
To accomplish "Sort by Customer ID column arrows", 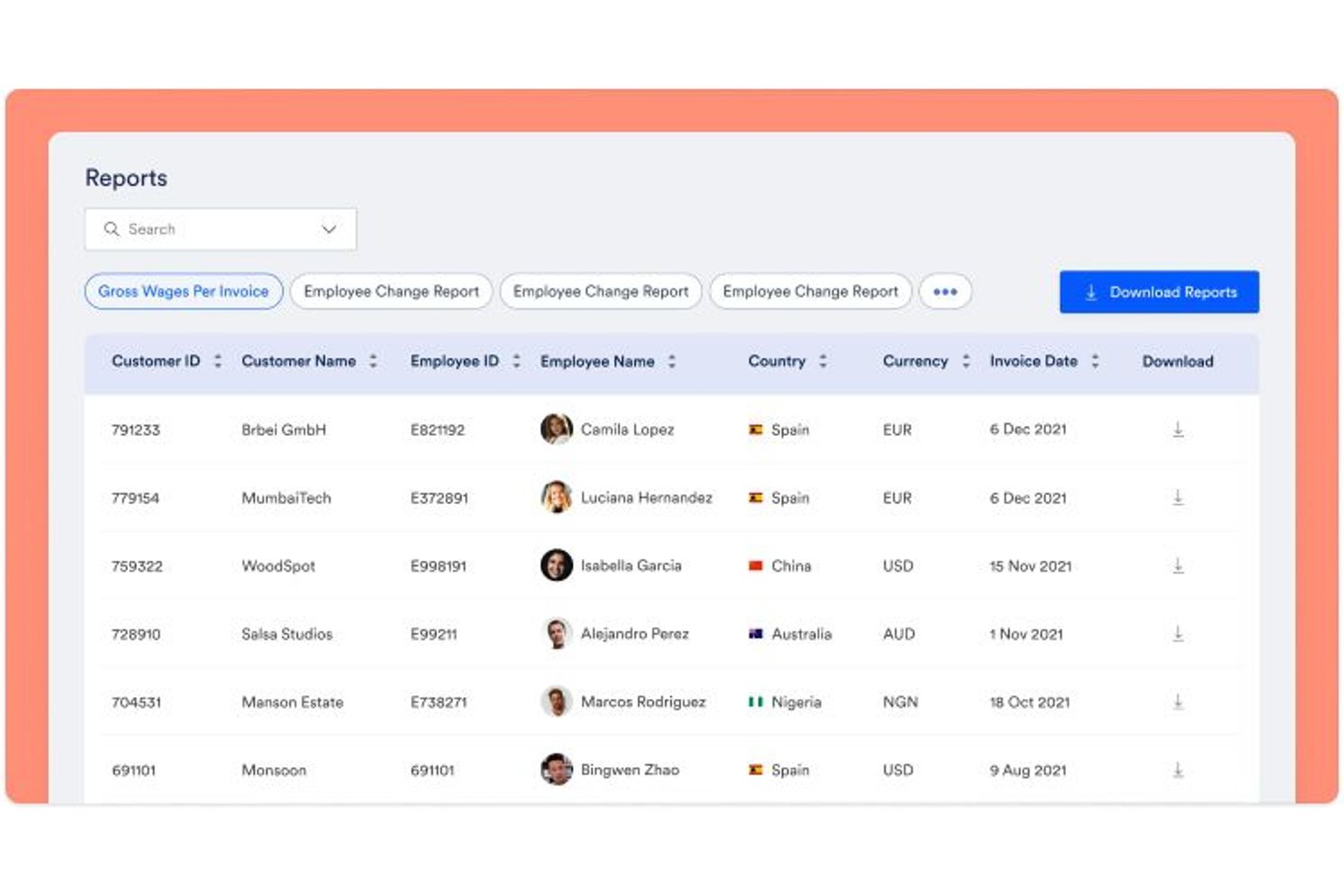I will pos(217,360).
